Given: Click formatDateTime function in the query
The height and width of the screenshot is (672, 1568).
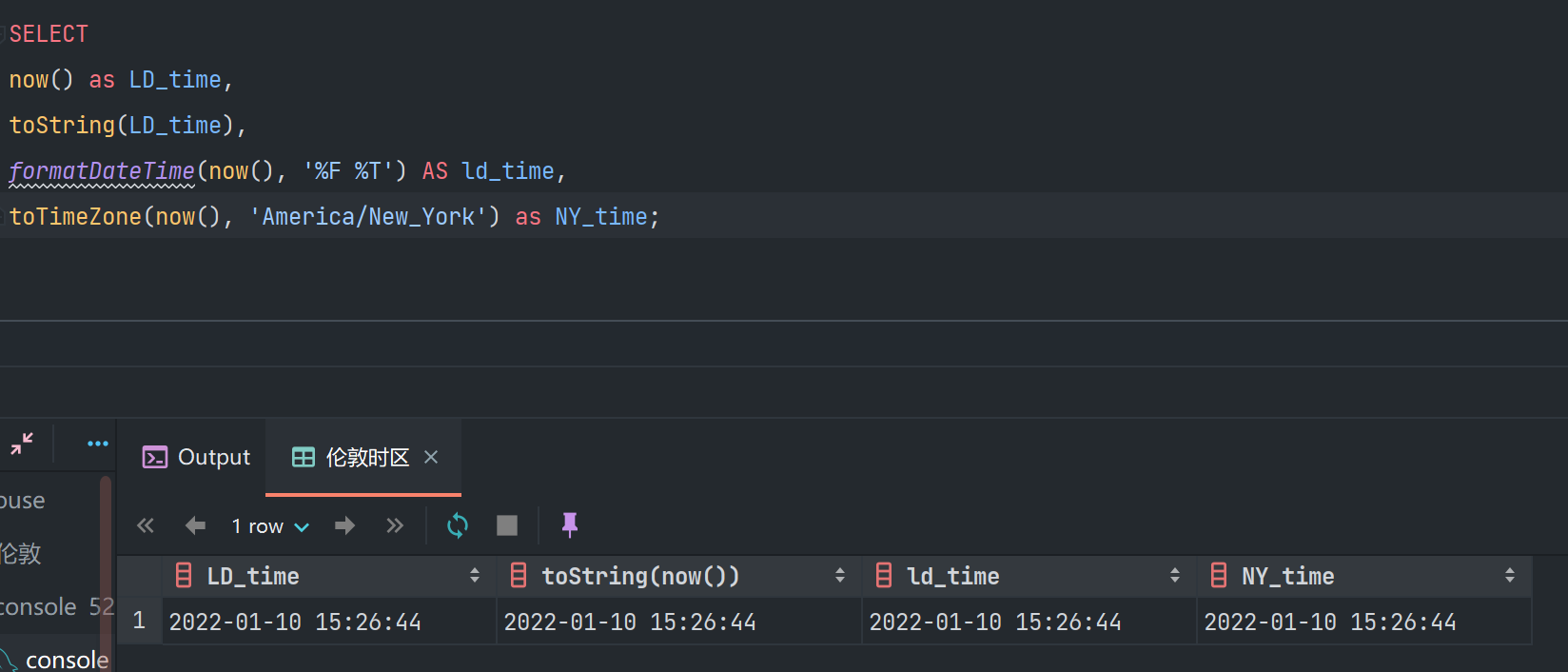Looking at the screenshot, I should (102, 171).
